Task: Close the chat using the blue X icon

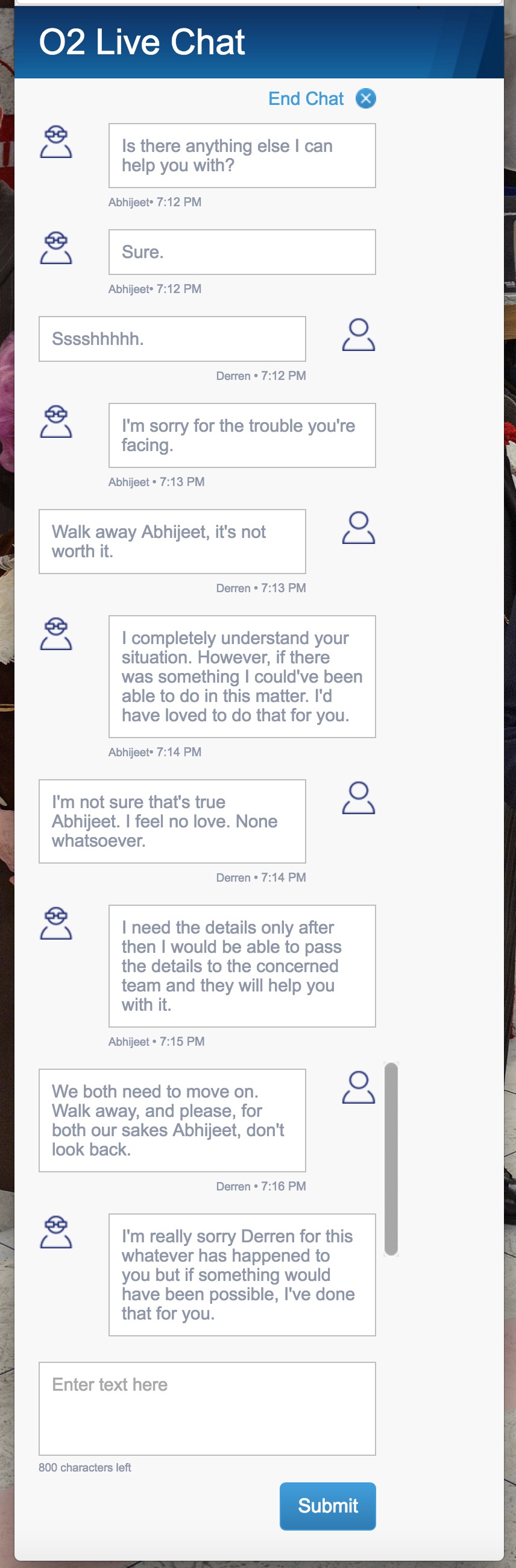Action: click(366, 99)
